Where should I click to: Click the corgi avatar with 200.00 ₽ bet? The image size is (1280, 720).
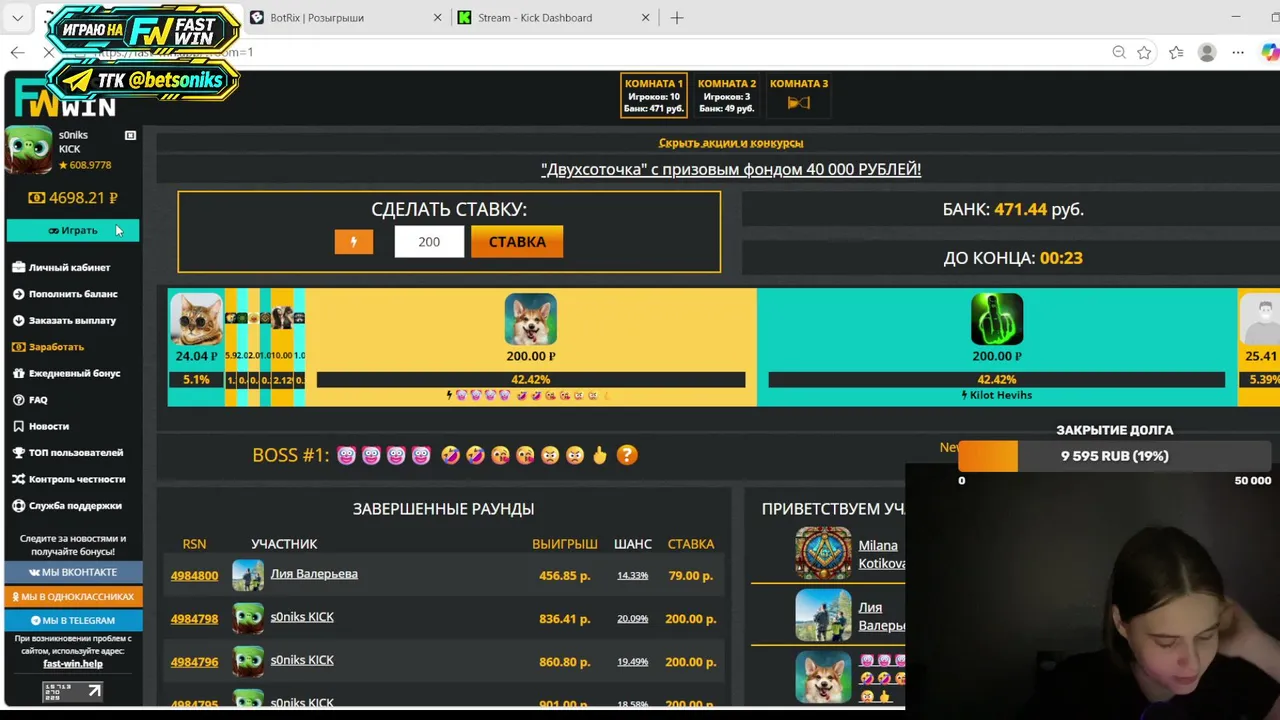(530, 319)
